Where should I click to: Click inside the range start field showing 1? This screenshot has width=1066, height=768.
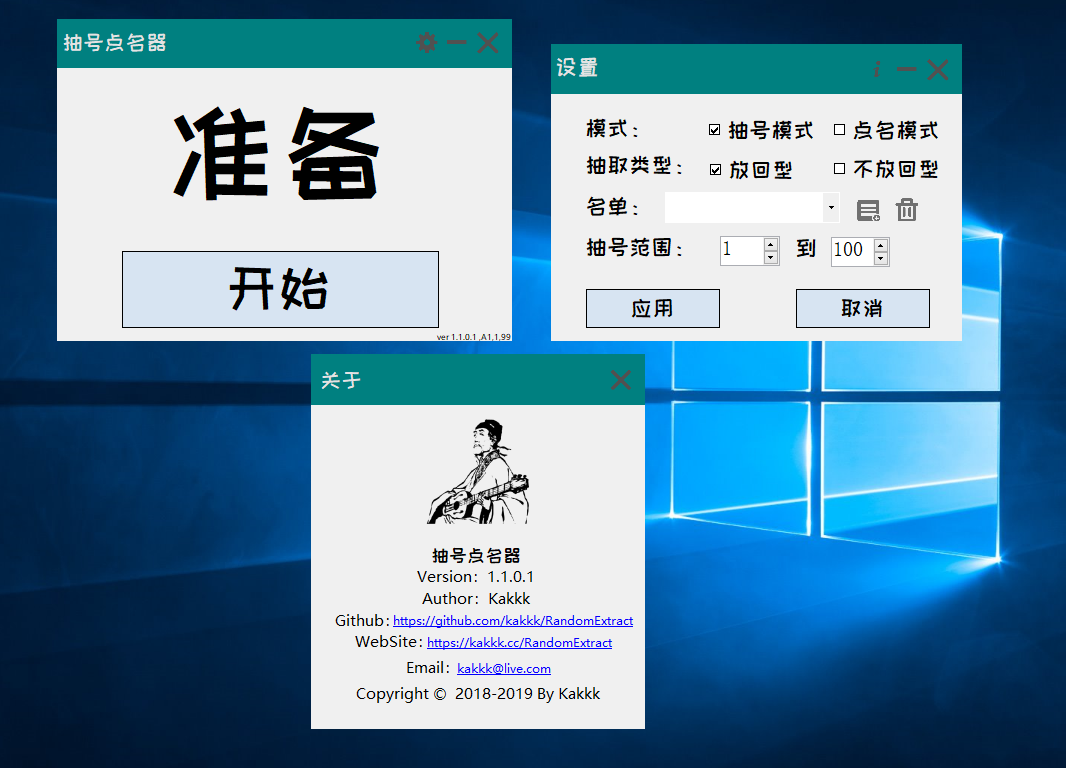pyautogui.click(x=740, y=250)
